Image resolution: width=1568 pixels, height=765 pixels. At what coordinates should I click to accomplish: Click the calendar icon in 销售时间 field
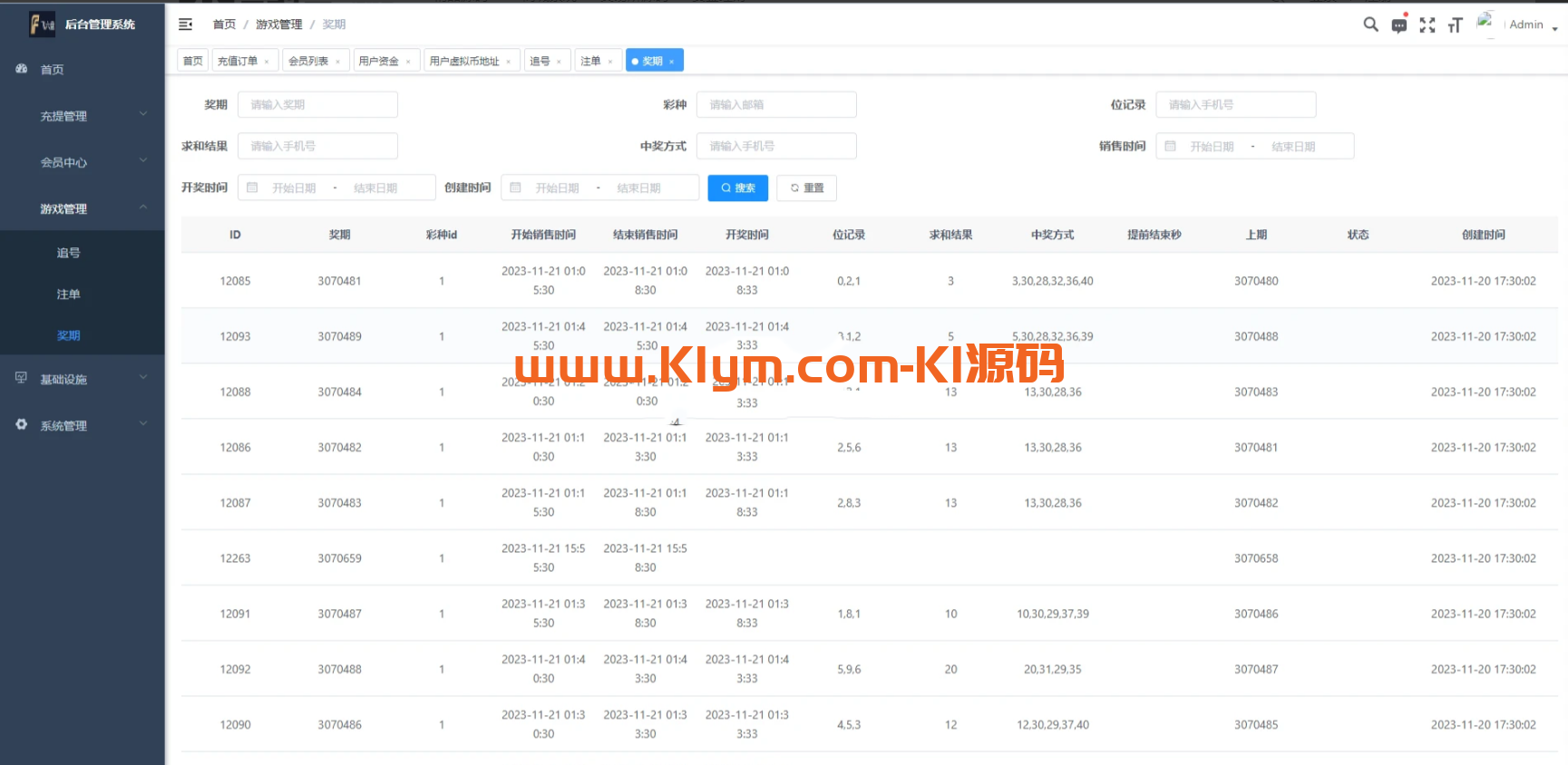[x=1171, y=146]
